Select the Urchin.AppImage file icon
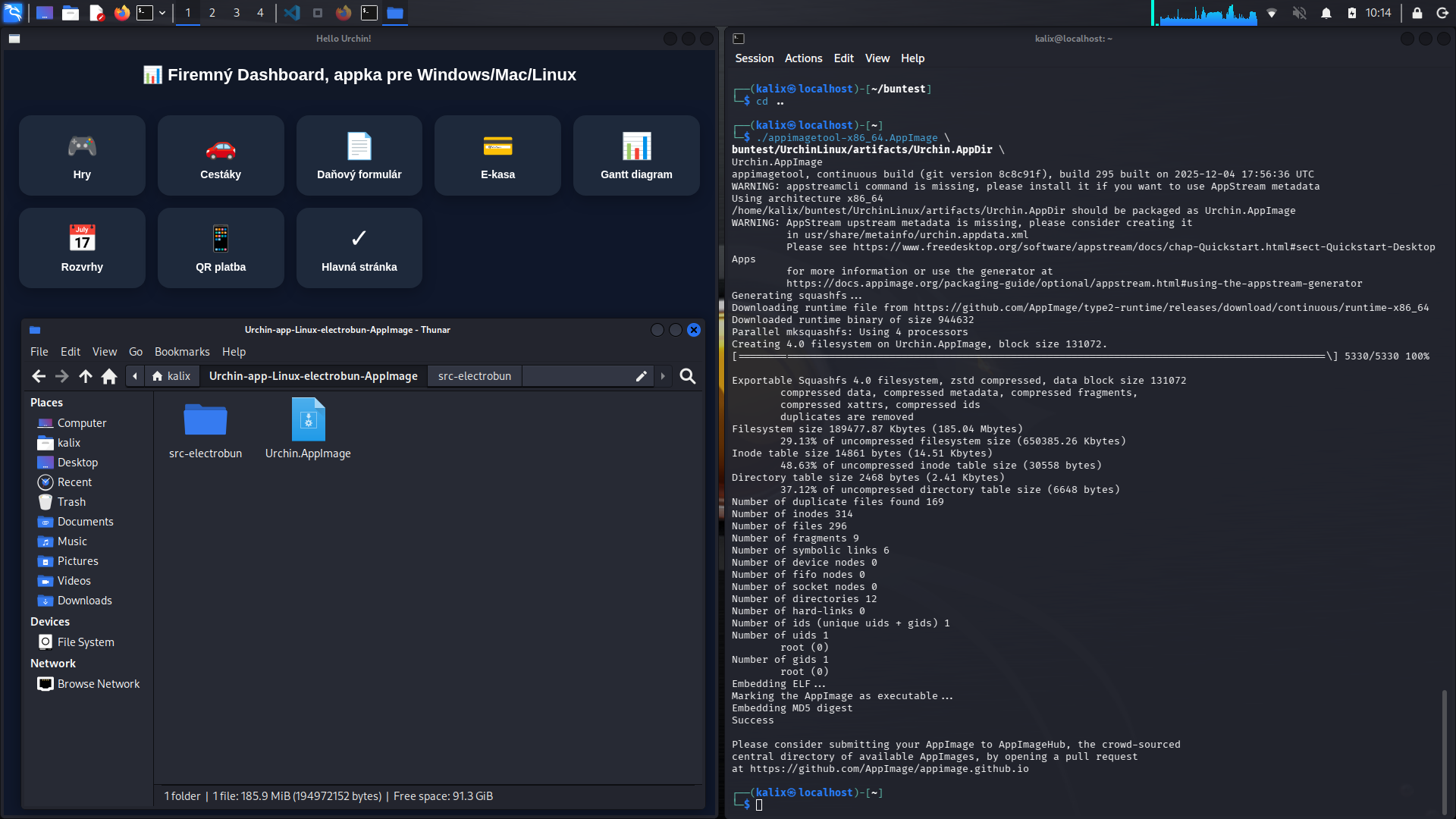Viewport: 1456px width, 819px height. point(308,419)
